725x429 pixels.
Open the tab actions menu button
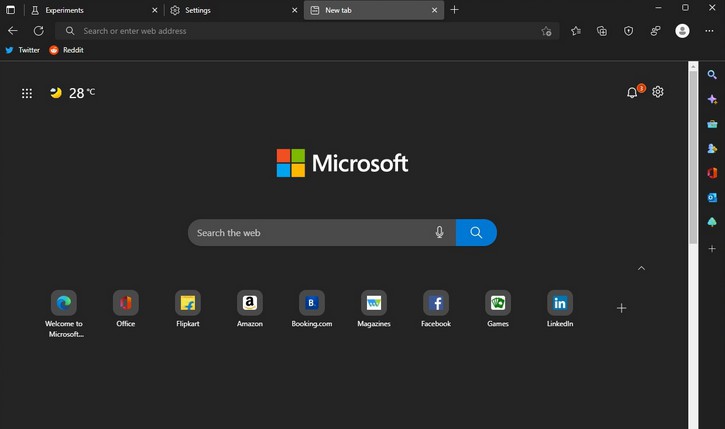point(11,10)
